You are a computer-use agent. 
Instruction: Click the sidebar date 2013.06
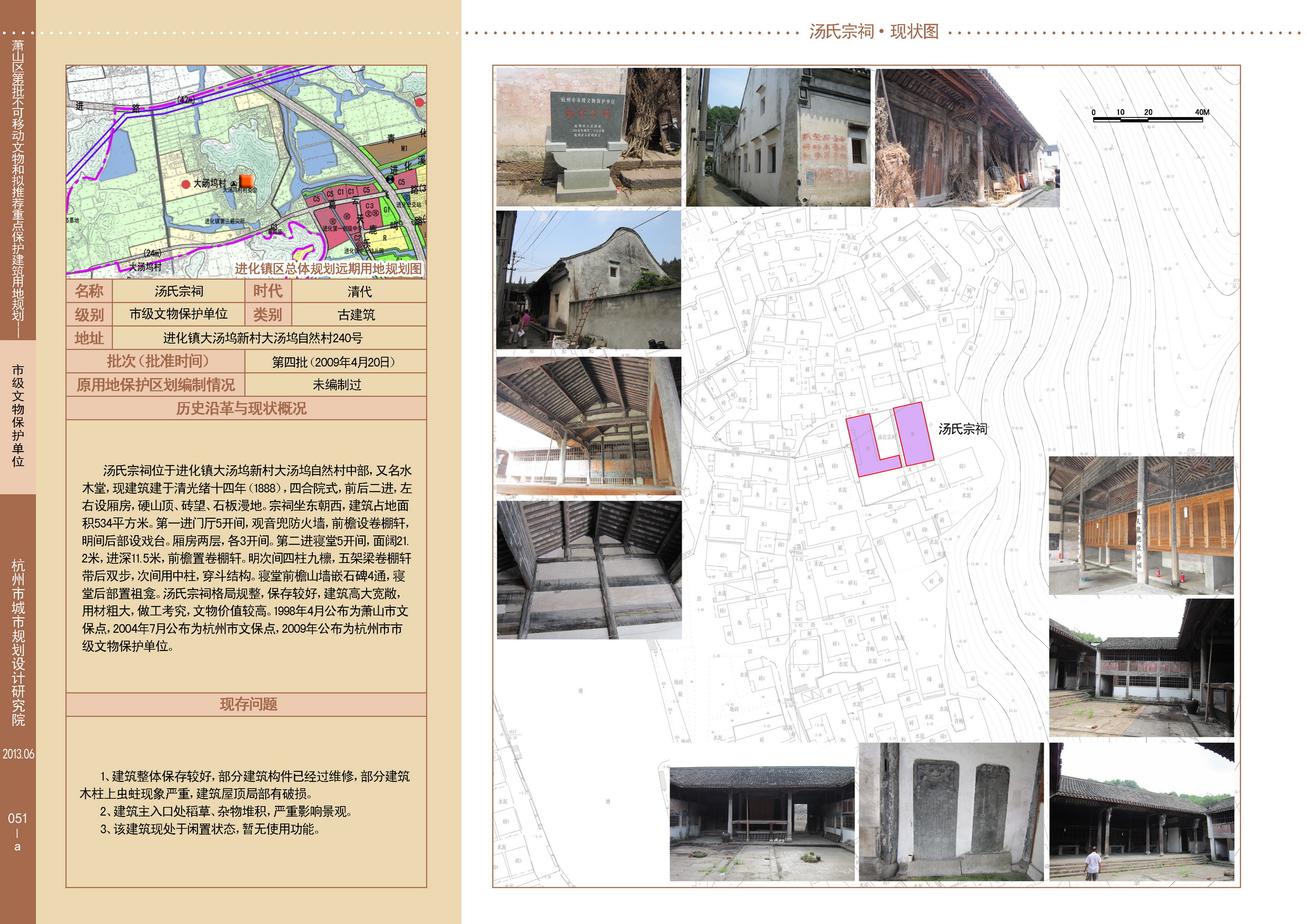[17, 754]
